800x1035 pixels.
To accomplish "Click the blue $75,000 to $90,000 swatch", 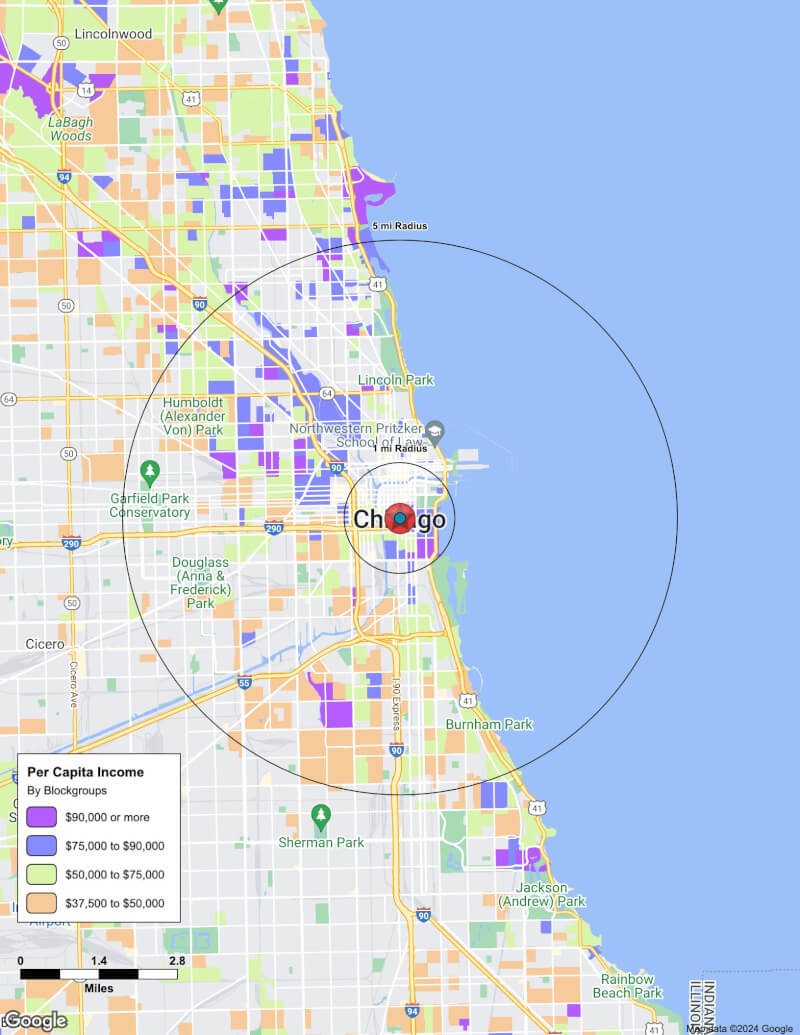I will [x=43, y=846].
